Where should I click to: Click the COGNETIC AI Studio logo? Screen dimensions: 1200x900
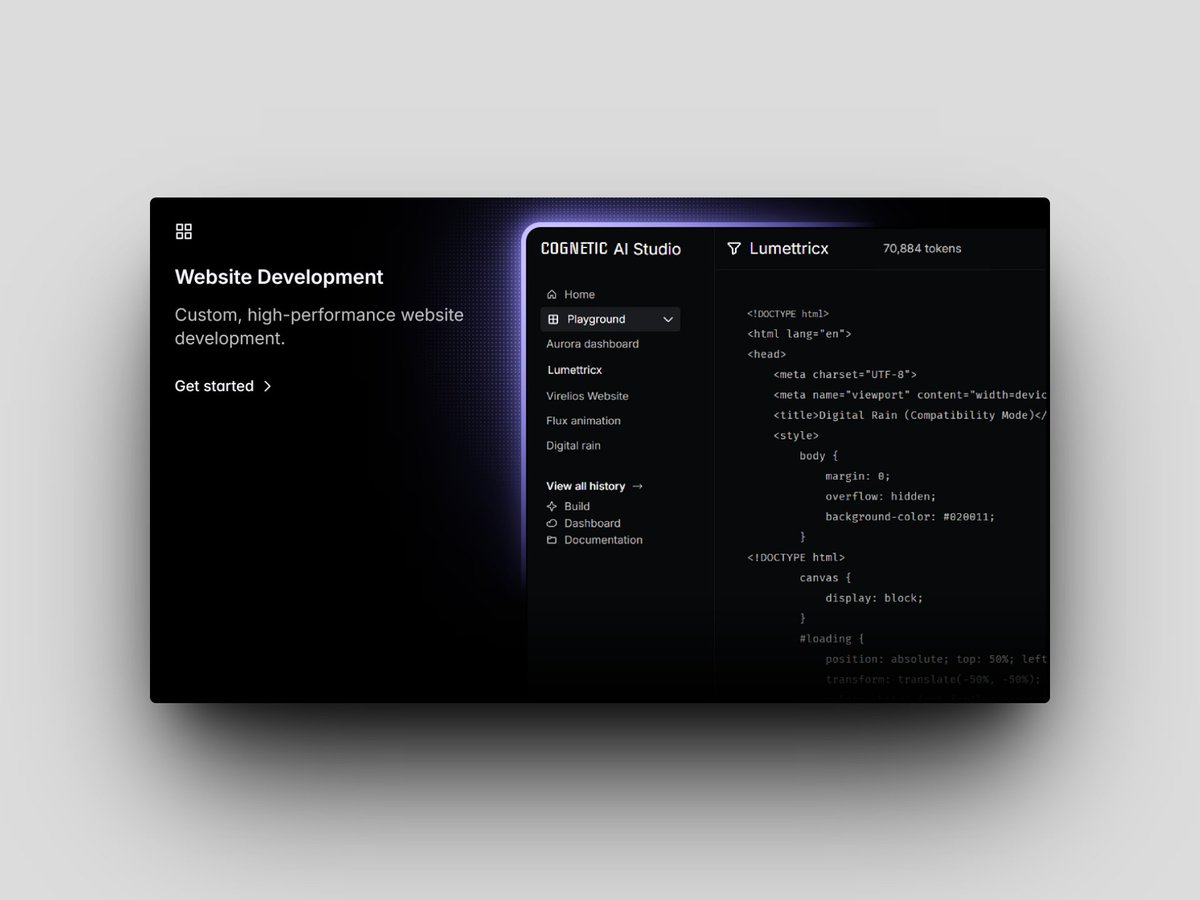coord(611,248)
